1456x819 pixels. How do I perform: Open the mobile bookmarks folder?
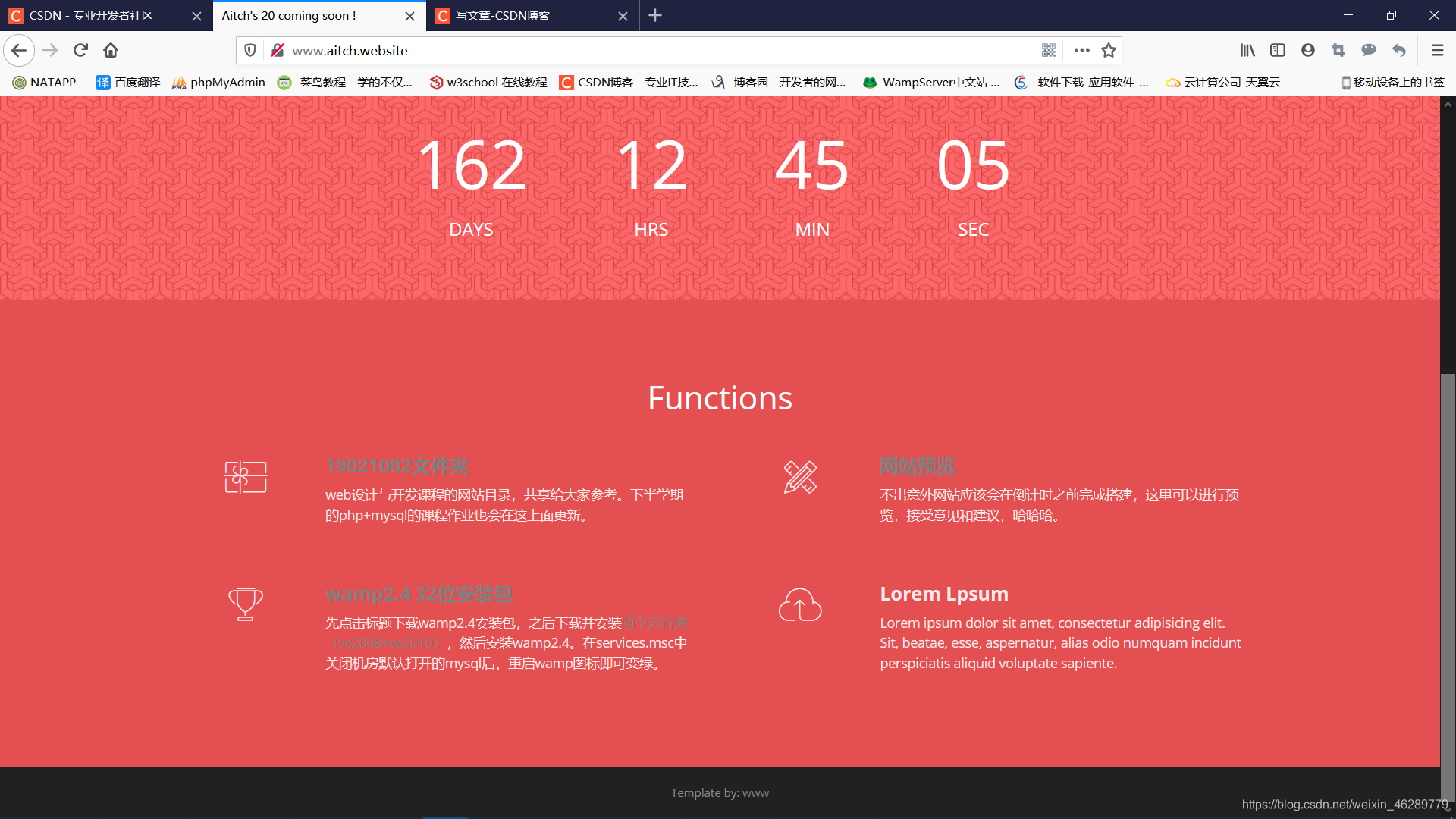pyautogui.click(x=1393, y=82)
